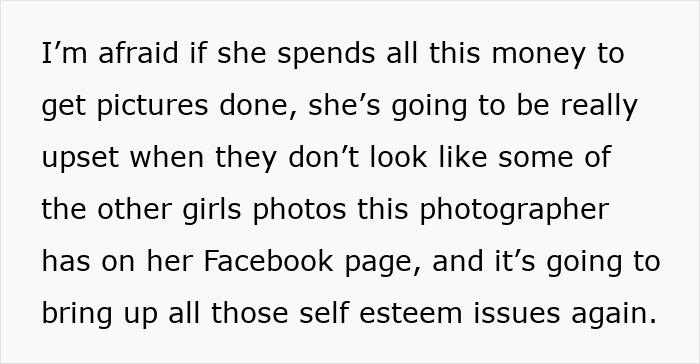Click the word "bring" in last line
The width and height of the screenshot is (700, 364).
point(77,314)
